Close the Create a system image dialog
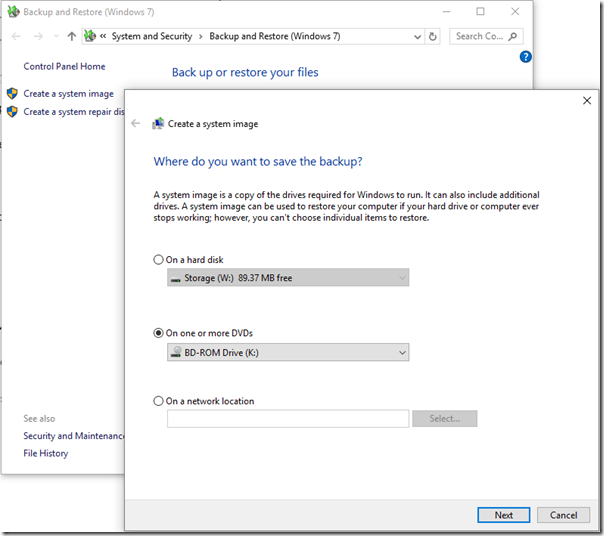 587,101
